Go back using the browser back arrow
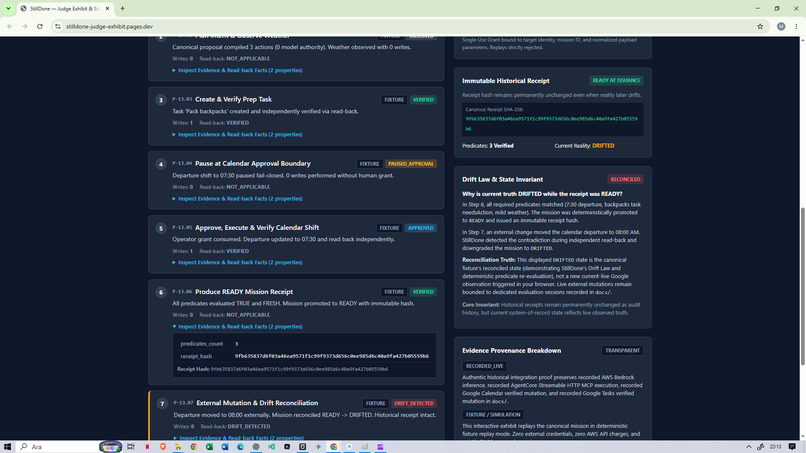 pyautogui.click(x=10, y=26)
